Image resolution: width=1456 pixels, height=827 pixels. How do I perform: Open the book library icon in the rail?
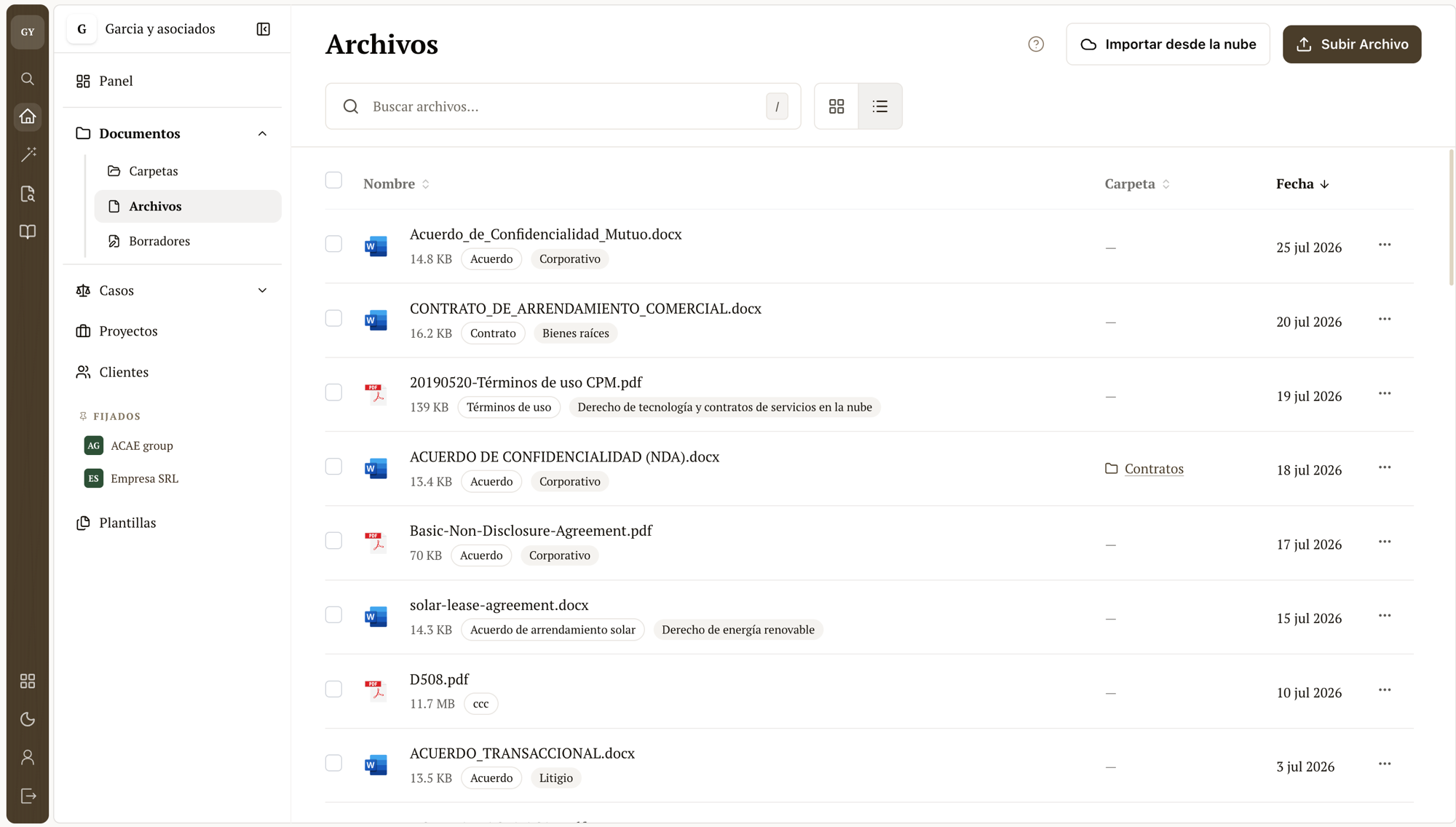coord(28,232)
